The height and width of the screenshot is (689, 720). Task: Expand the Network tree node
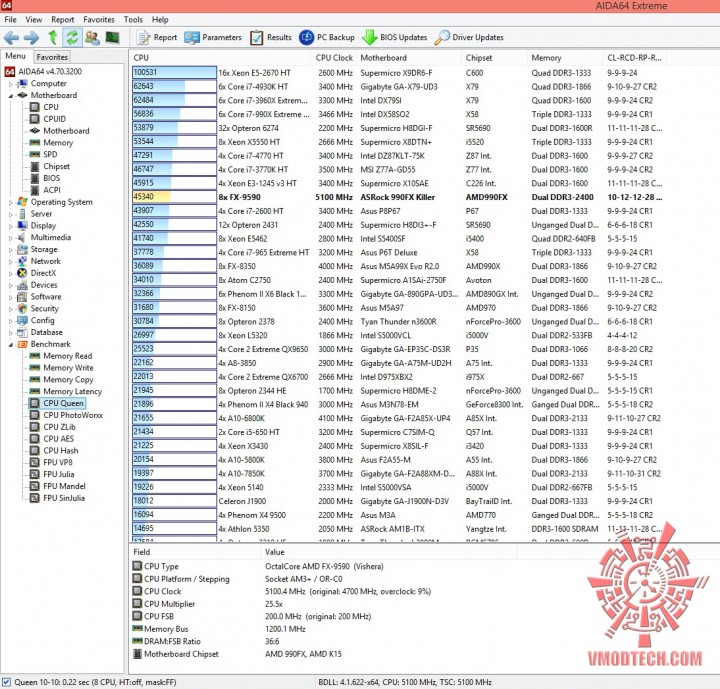(11, 261)
